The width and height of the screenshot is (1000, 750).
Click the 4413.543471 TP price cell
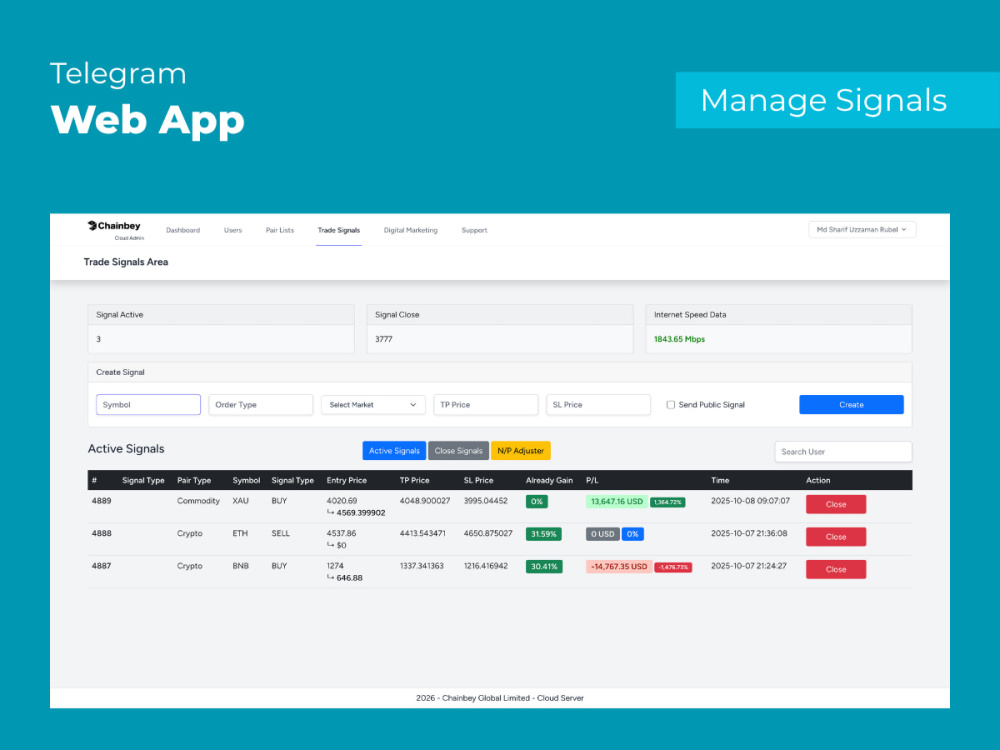[x=423, y=534]
